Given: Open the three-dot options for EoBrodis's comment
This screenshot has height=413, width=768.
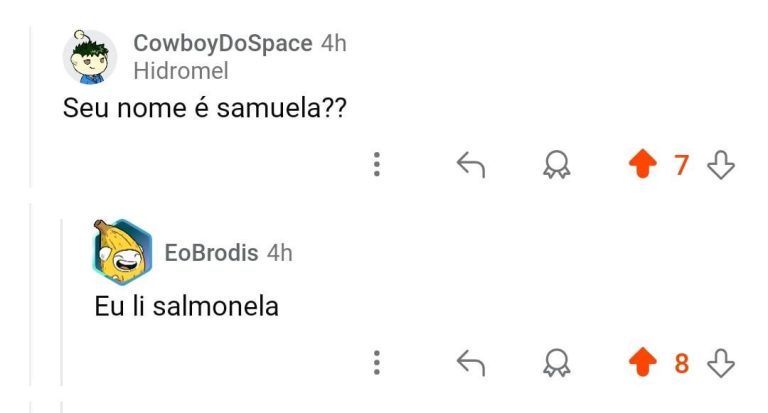Looking at the screenshot, I should pyautogui.click(x=377, y=362).
